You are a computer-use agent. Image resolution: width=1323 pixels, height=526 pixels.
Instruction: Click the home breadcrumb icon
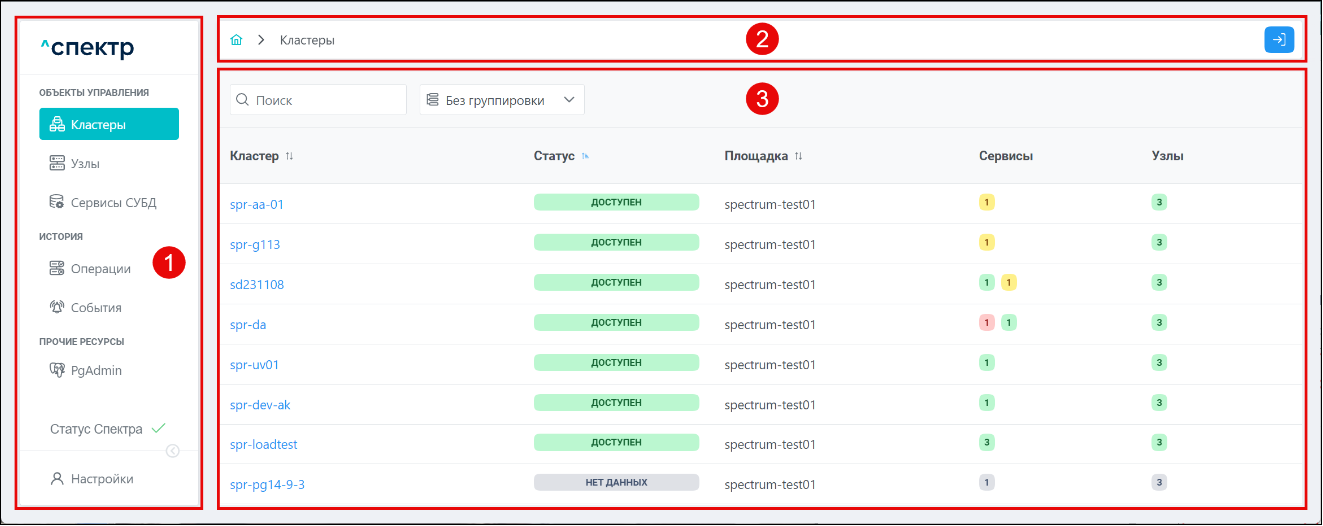click(x=237, y=40)
